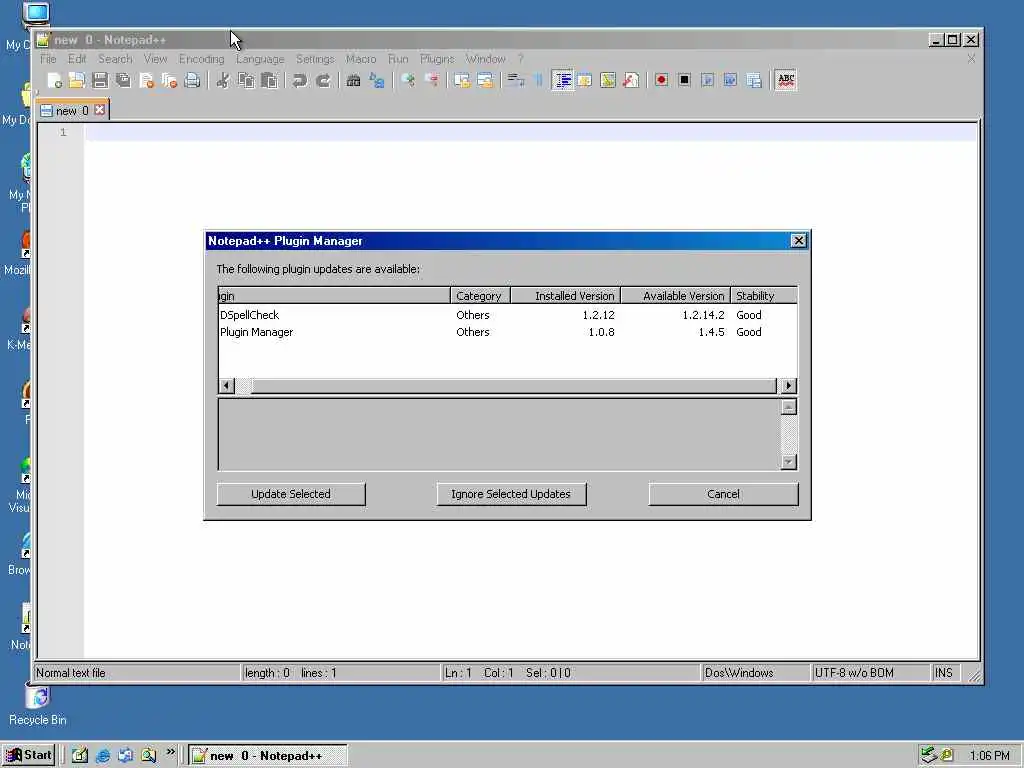Click the Recycle Bin desktop icon

(x=38, y=704)
